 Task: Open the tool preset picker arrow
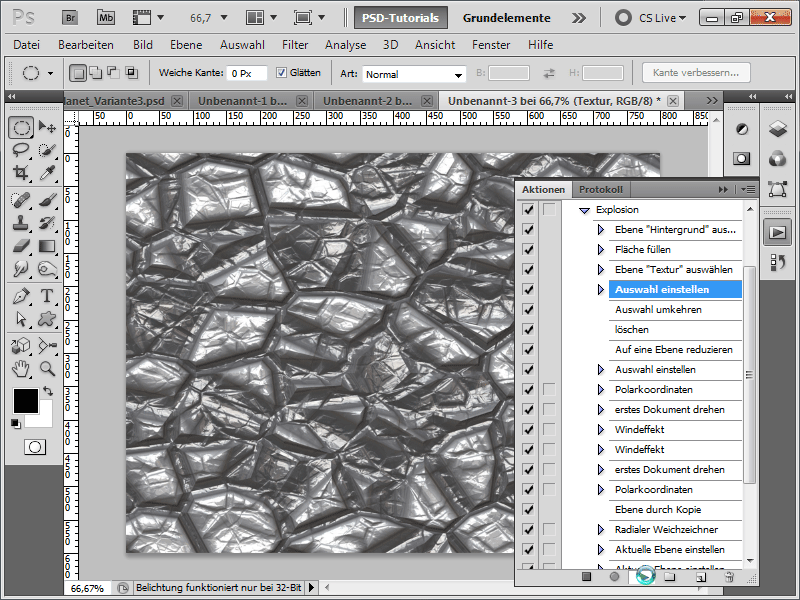click(50, 73)
